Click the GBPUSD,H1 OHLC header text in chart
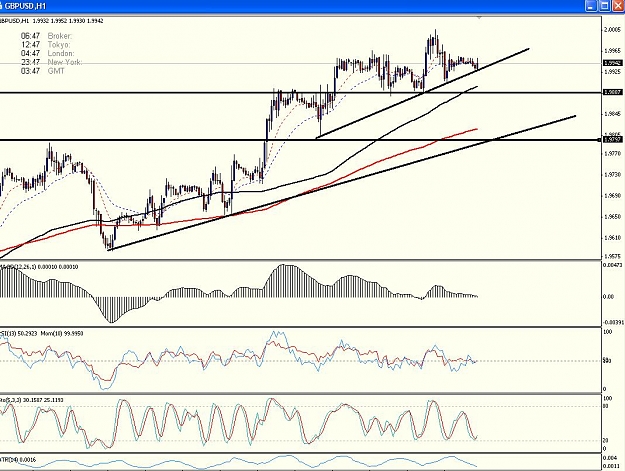This screenshot has height=471, width=625. (x=51, y=21)
